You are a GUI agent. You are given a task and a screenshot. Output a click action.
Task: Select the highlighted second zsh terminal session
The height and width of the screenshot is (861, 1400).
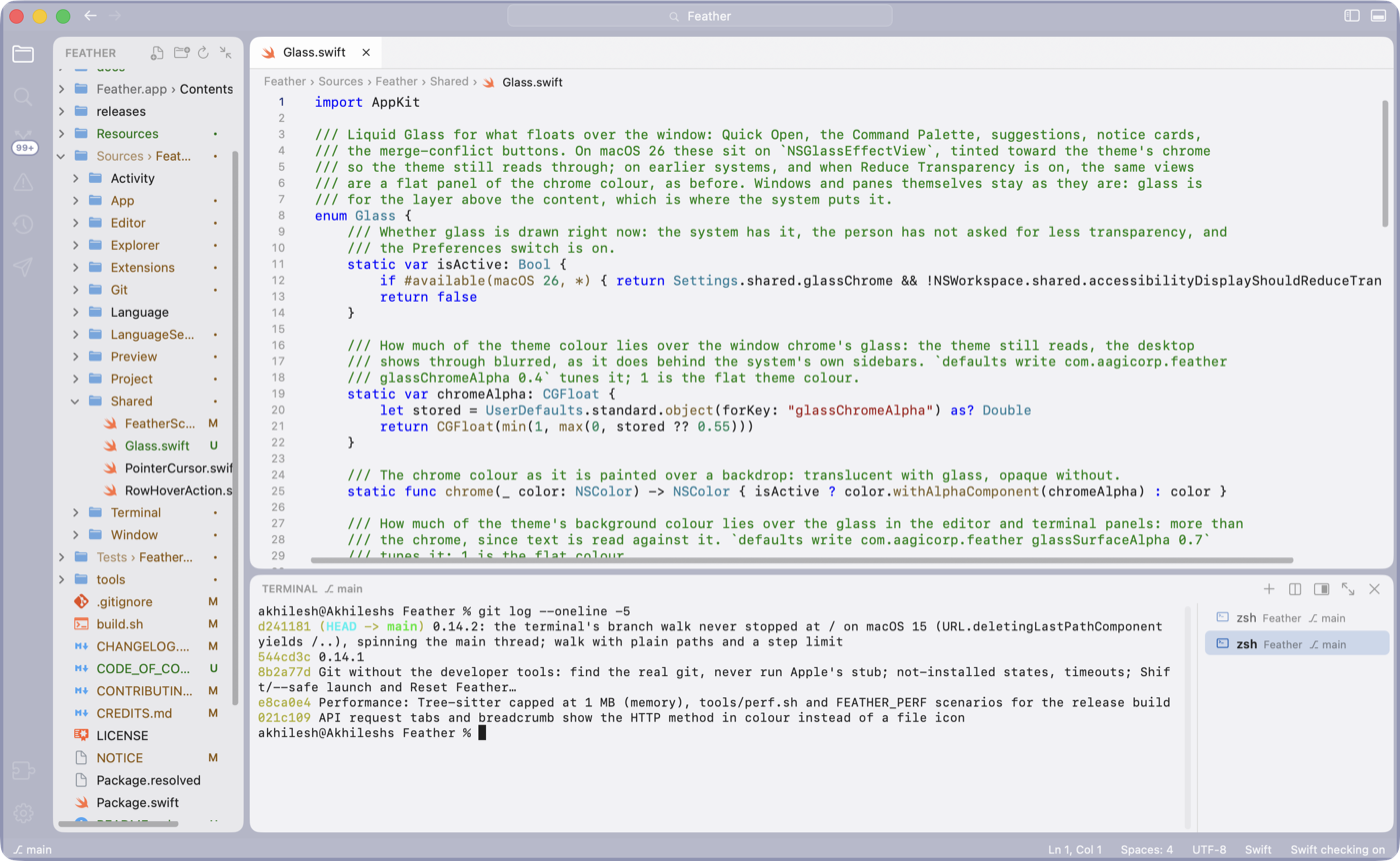click(1297, 644)
